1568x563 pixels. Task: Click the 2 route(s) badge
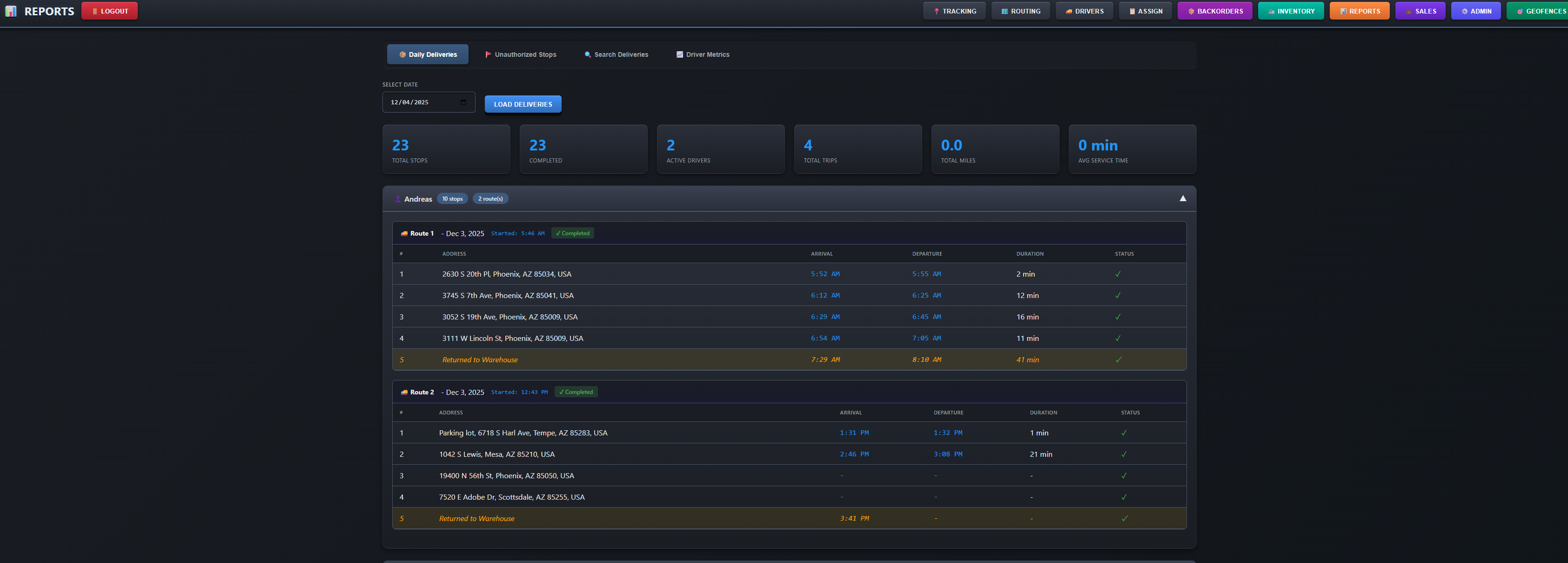[x=490, y=199]
